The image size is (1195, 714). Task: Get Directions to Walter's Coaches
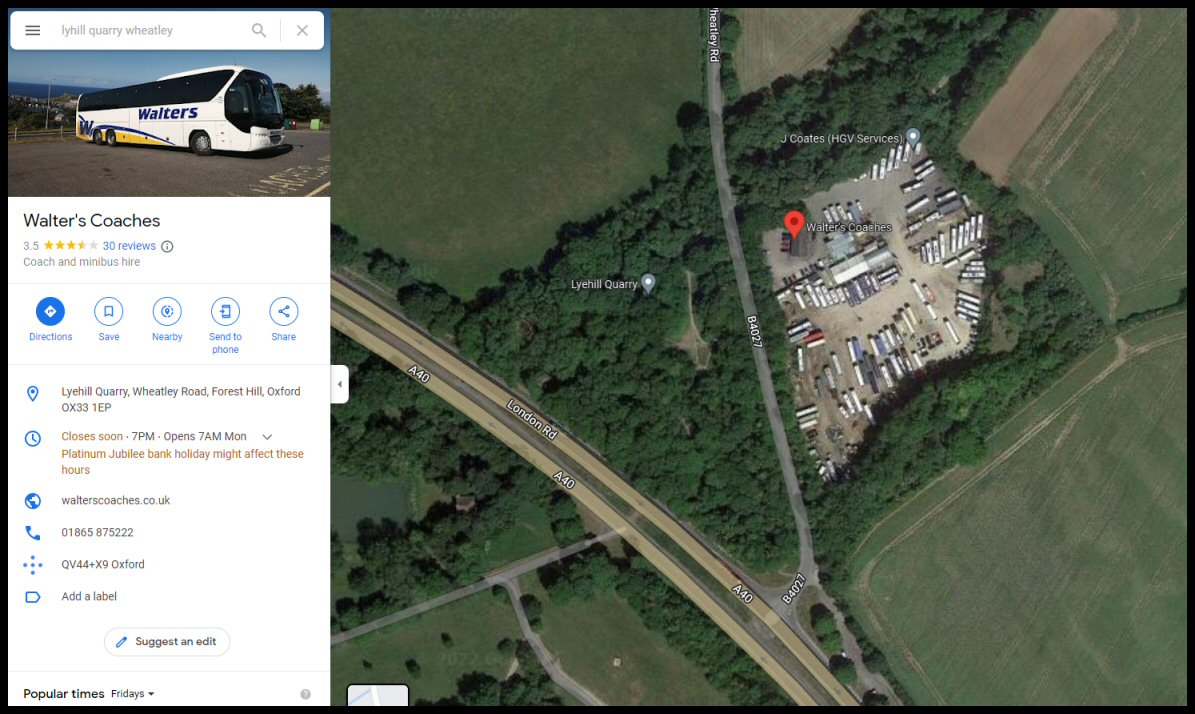click(50, 312)
